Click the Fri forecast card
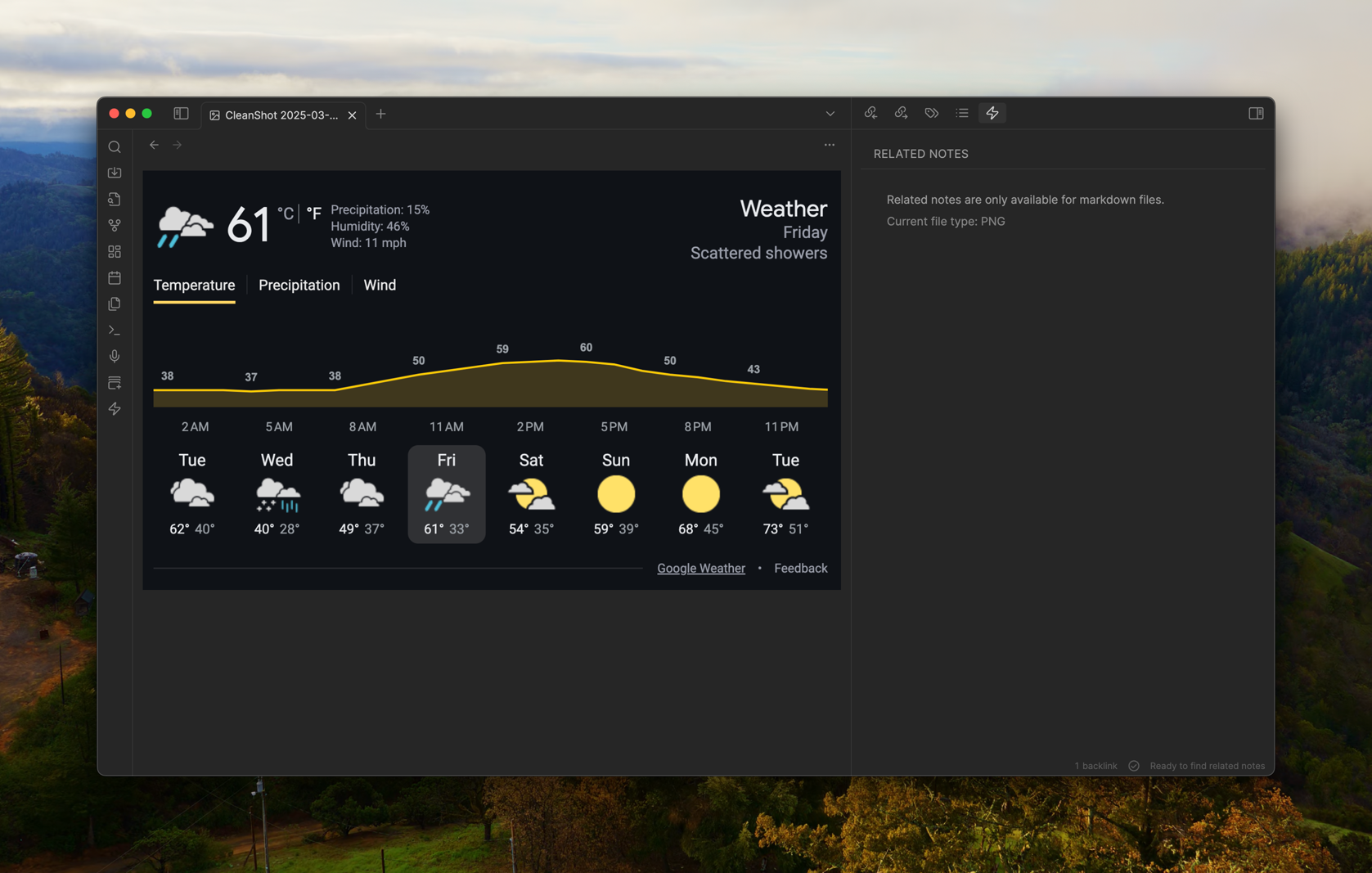The image size is (1372, 873). [x=447, y=494]
